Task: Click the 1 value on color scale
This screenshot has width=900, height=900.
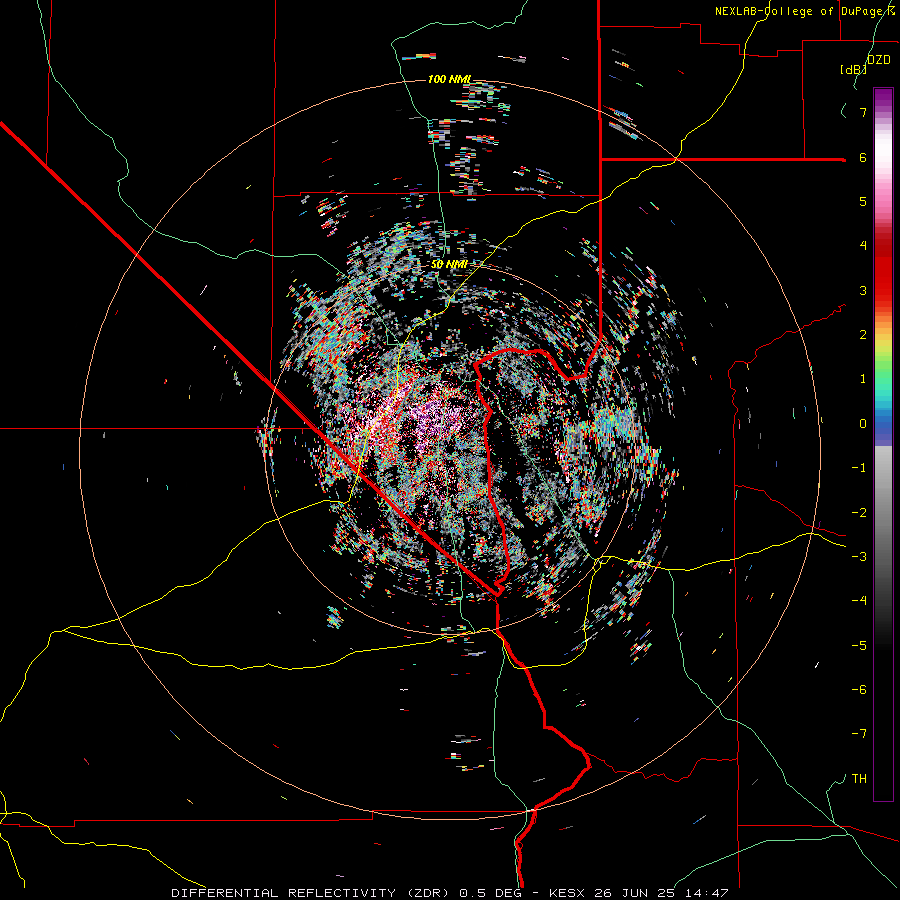Action: pyautogui.click(x=863, y=379)
